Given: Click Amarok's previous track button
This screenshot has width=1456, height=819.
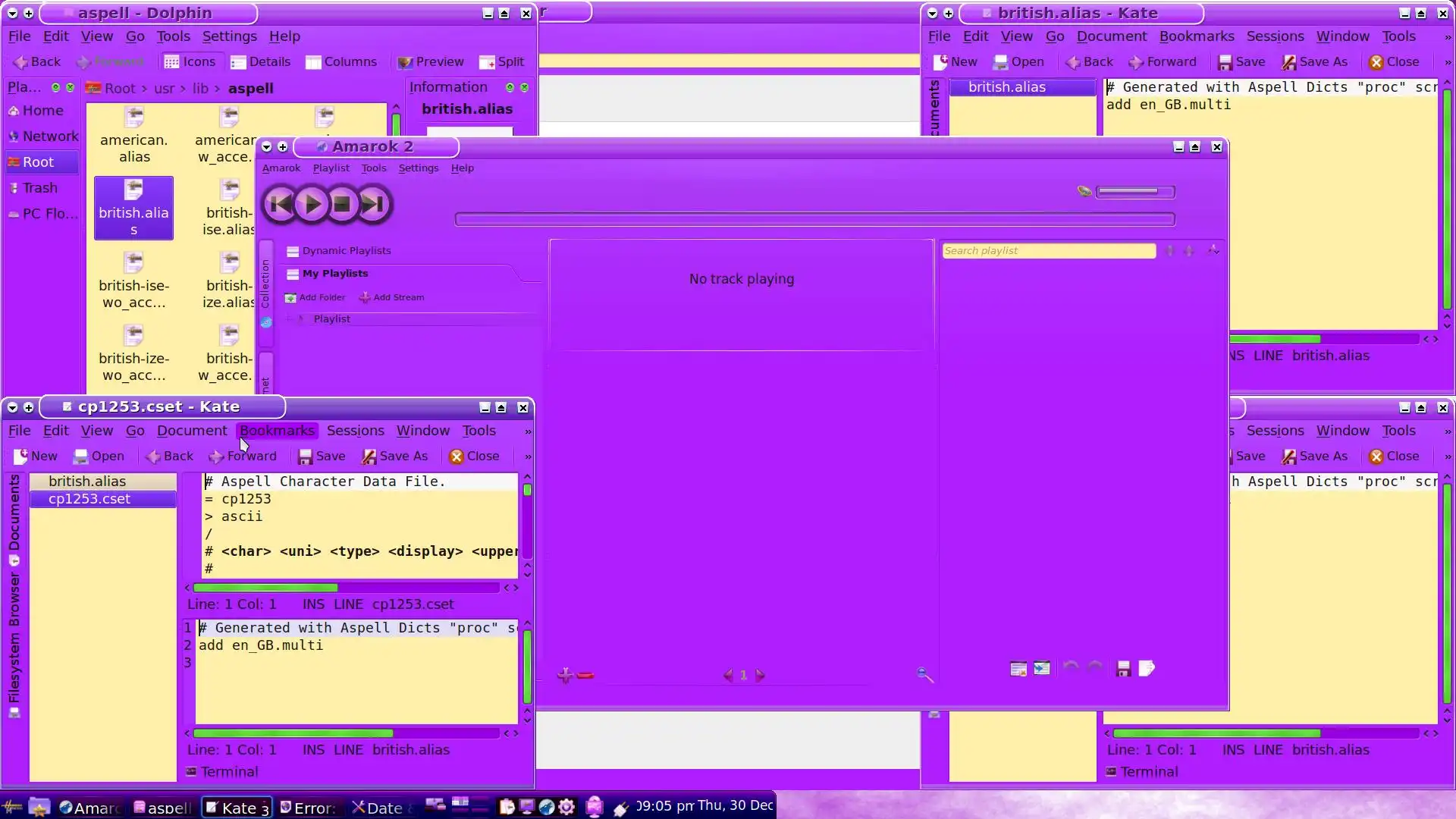Looking at the screenshot, I should [x=280, y=204].
